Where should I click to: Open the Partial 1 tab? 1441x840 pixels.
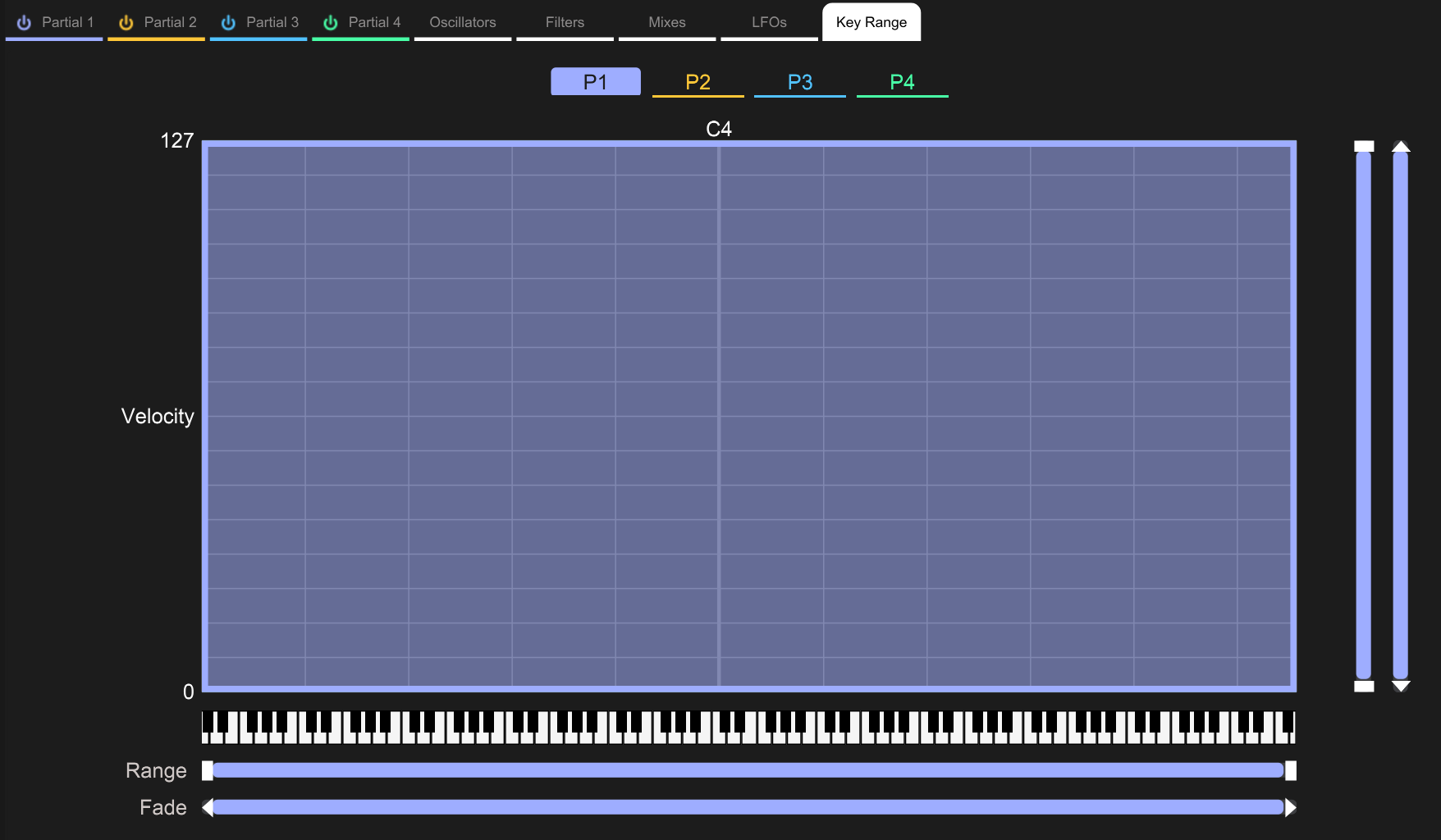click(x=54, y=22)
